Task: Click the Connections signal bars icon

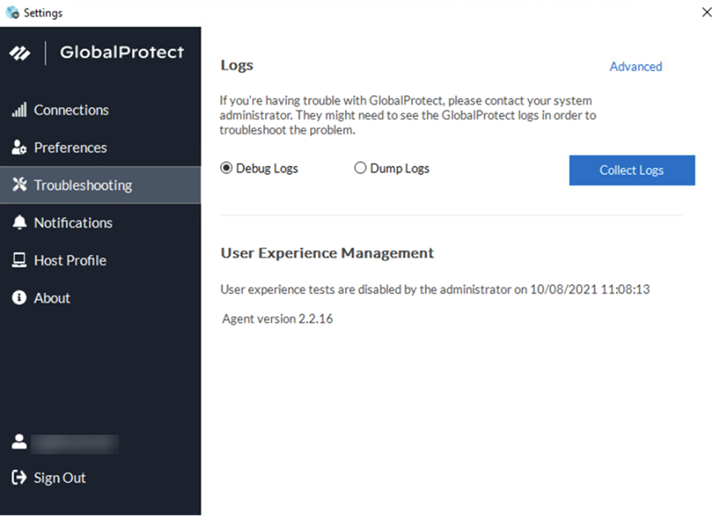Action: tap(18, 110)
